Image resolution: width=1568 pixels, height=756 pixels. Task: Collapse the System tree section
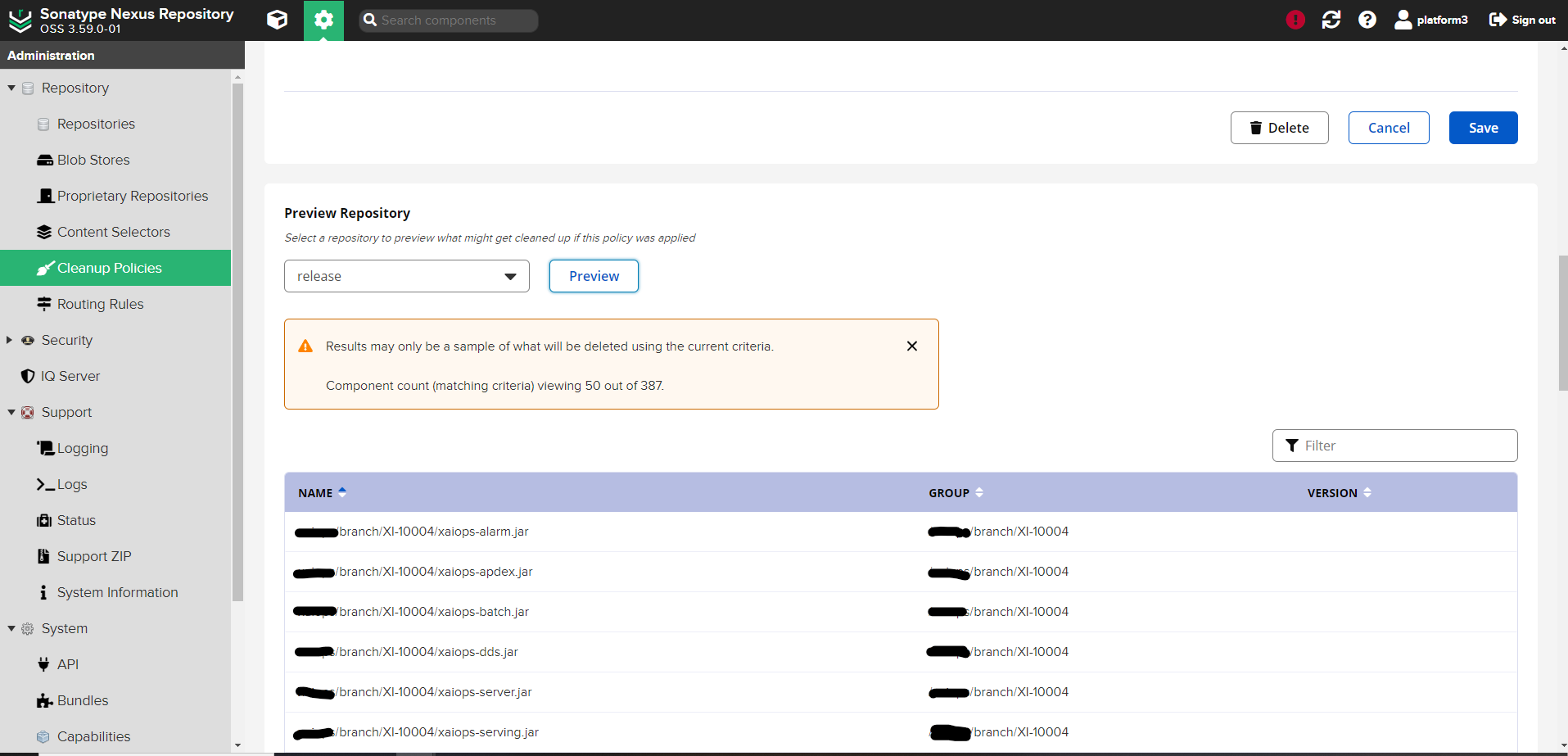point(11,628)
